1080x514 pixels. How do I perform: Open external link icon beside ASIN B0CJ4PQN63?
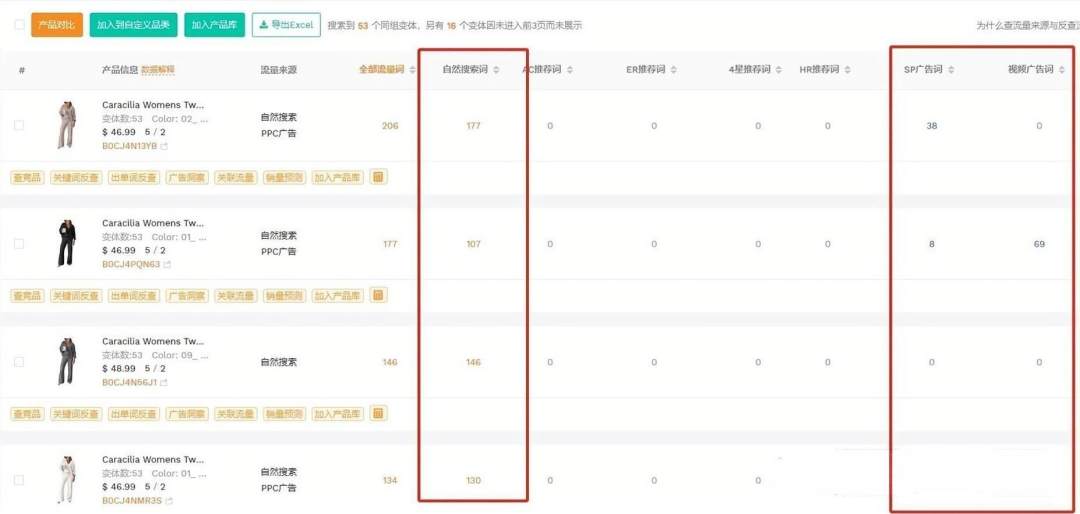(x=167, y=265)
